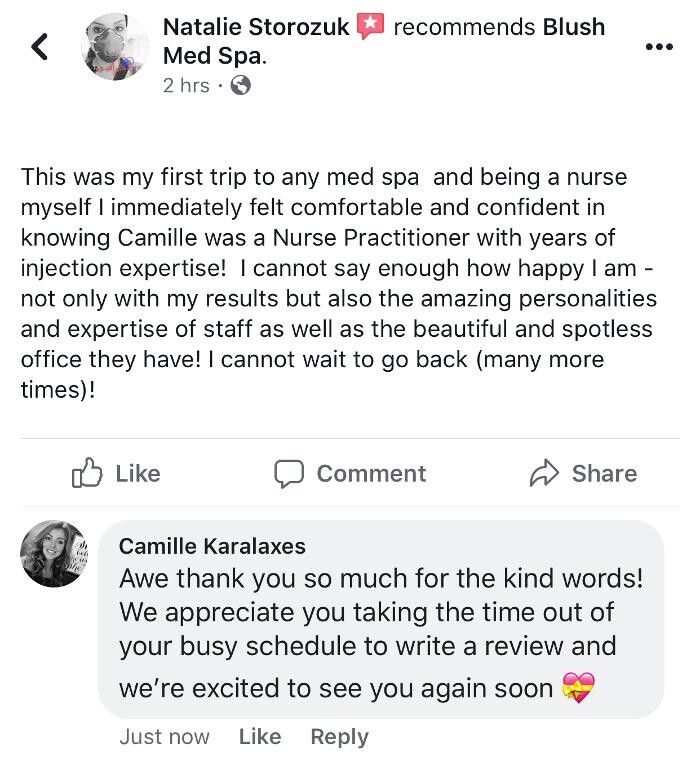Open the three-dot post options menu
Screen dimensions: 700x770
click(659, 46)
